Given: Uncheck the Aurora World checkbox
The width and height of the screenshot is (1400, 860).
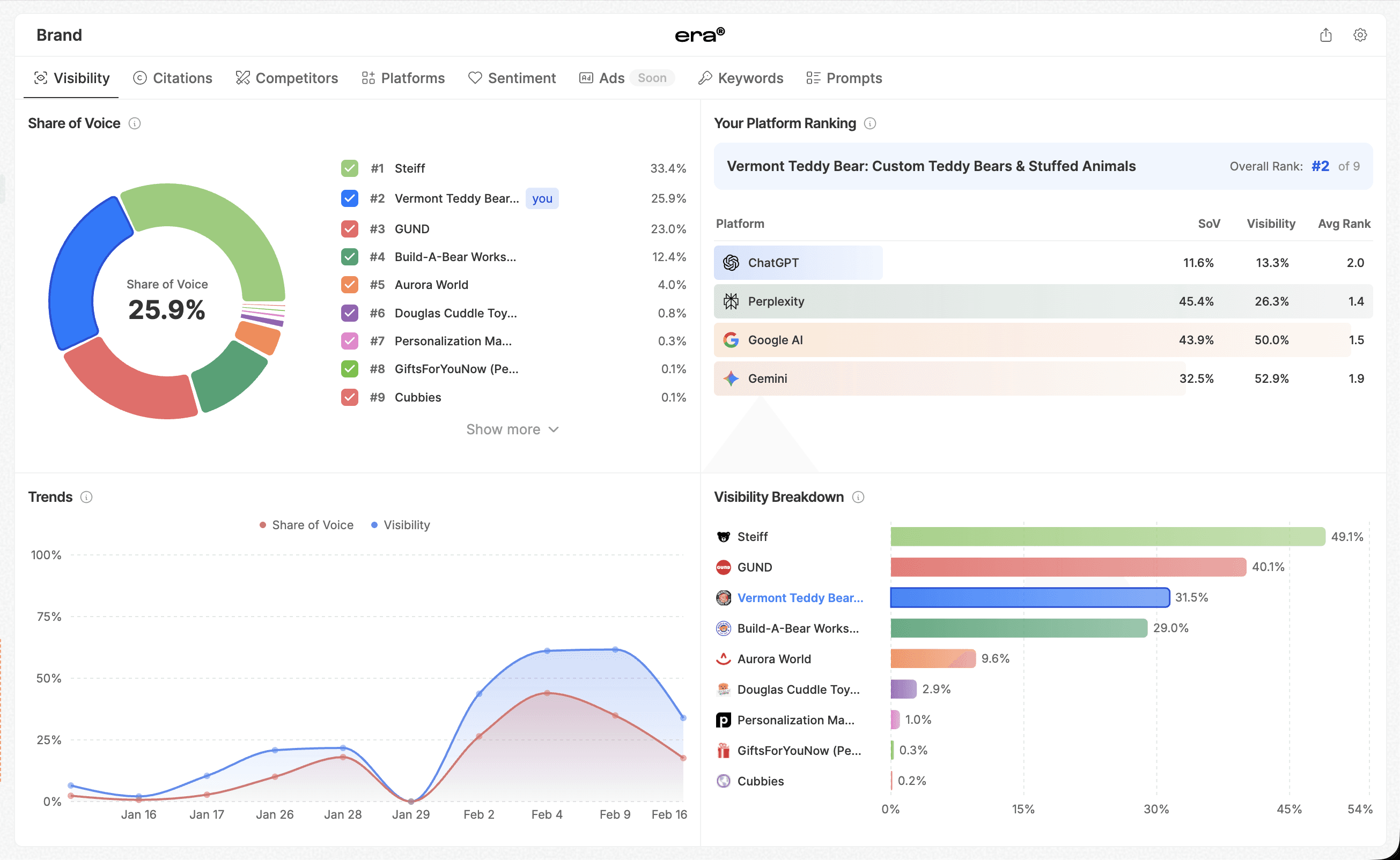Looking at the screenshot, I should tap(349, 284).
